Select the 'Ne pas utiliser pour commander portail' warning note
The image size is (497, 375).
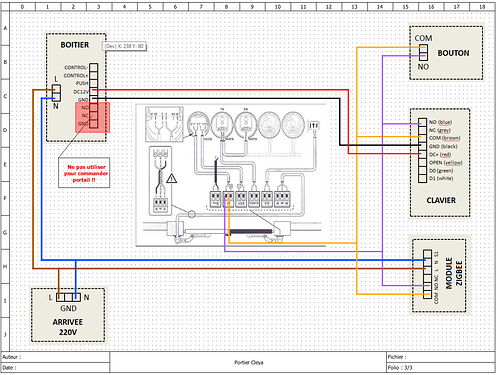(x=84, y=173)
